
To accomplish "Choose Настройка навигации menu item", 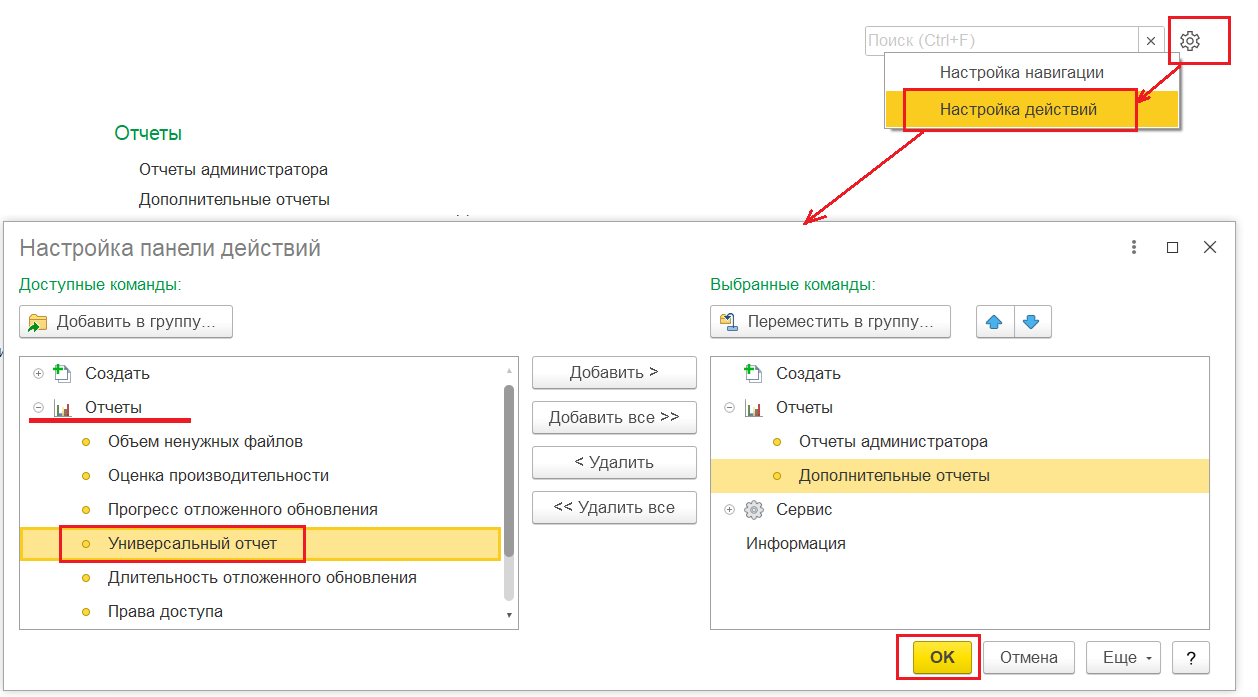I will [1021, 73].
